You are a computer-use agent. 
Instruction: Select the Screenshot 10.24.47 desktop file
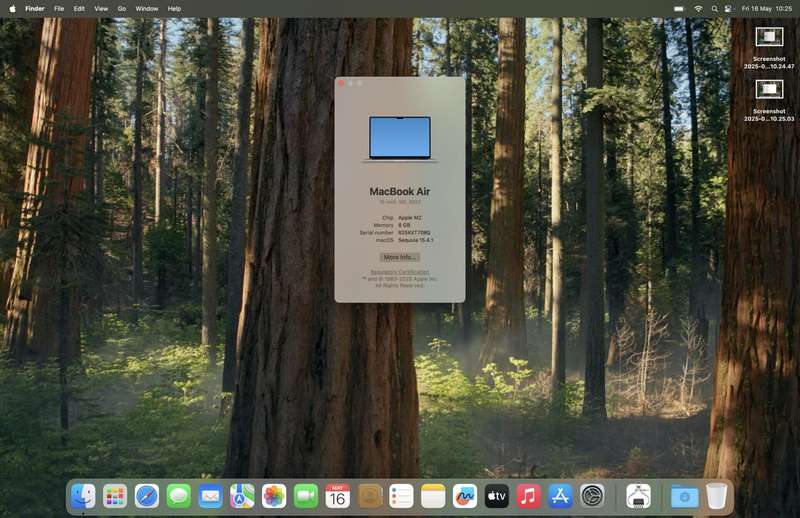click(769, 48)
